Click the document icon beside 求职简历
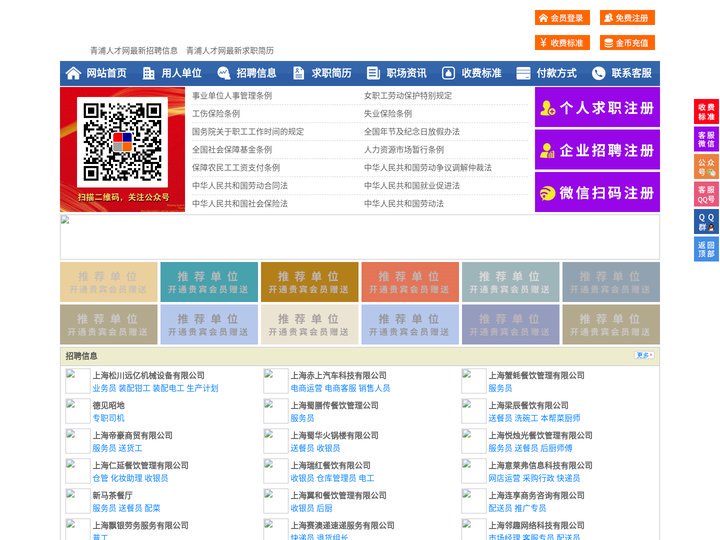The width and height of the screenshot is (720, 540). click(x=298, y=73)
